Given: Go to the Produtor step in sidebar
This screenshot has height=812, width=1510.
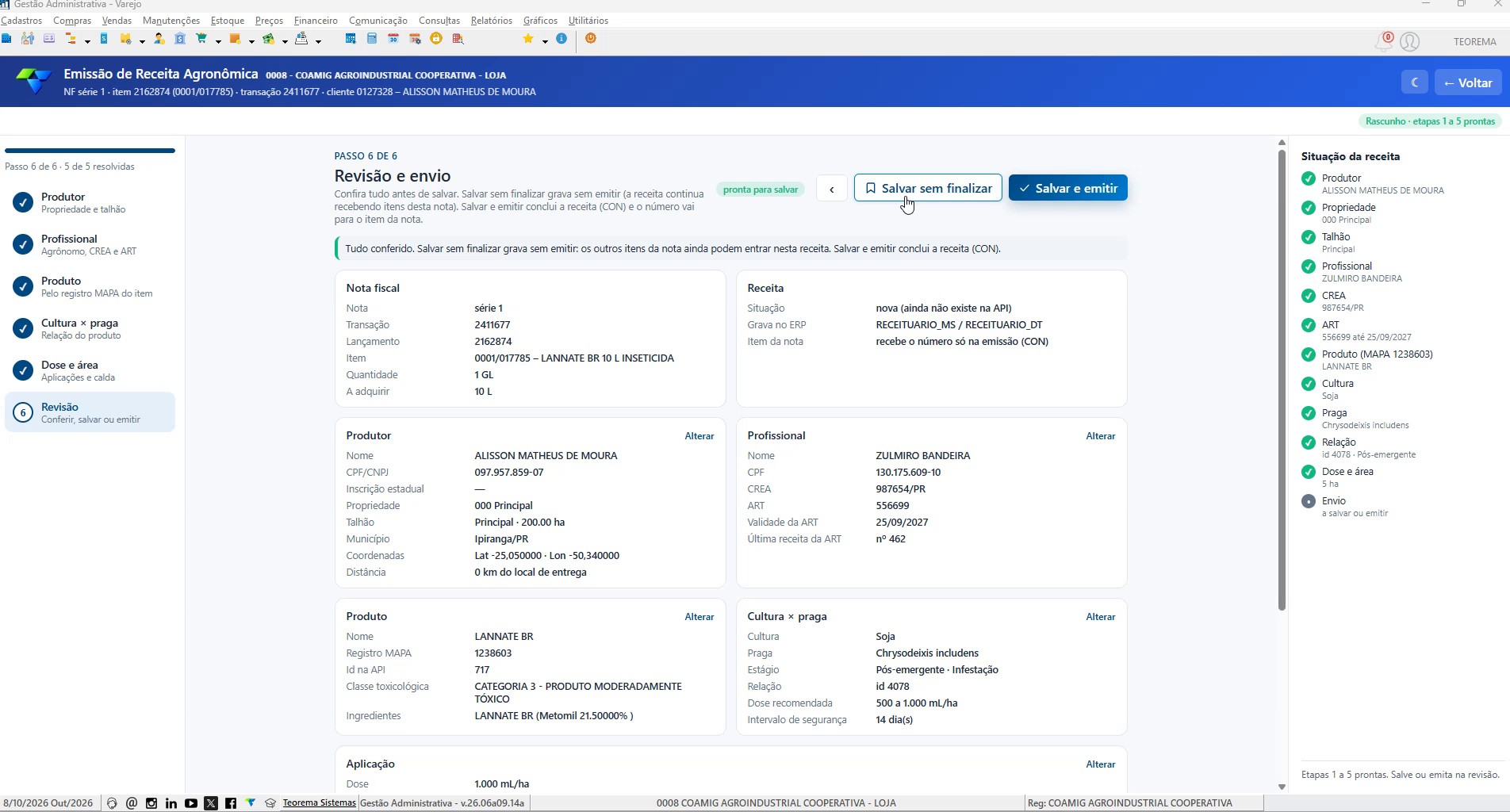Looking at the screenshot, I should (x=90, y=203).
